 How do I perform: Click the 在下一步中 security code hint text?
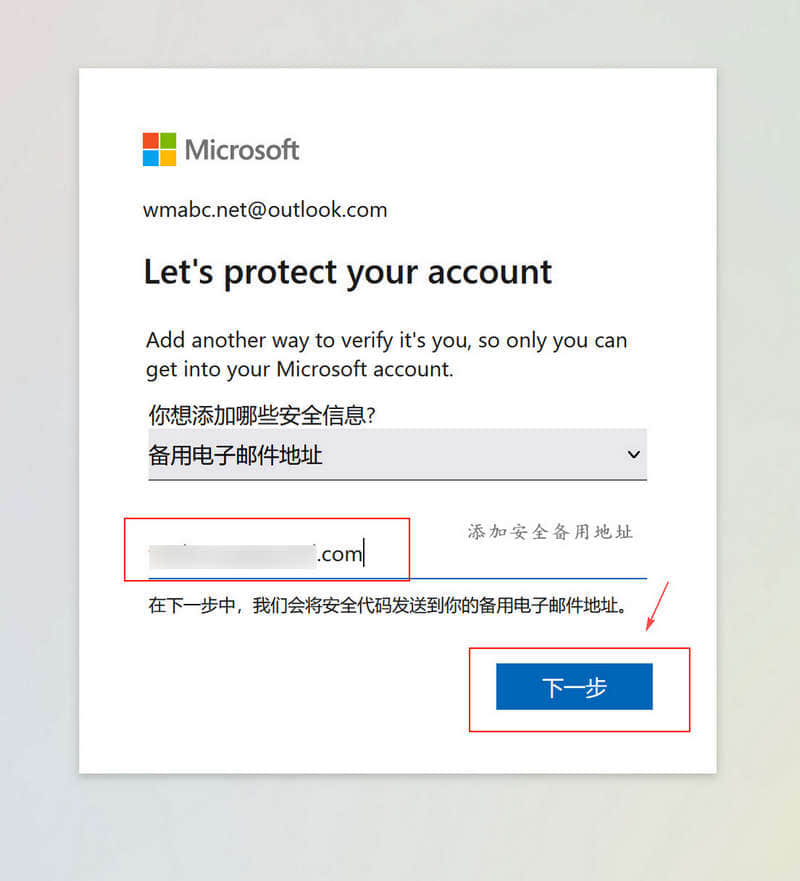click(388, 606)
